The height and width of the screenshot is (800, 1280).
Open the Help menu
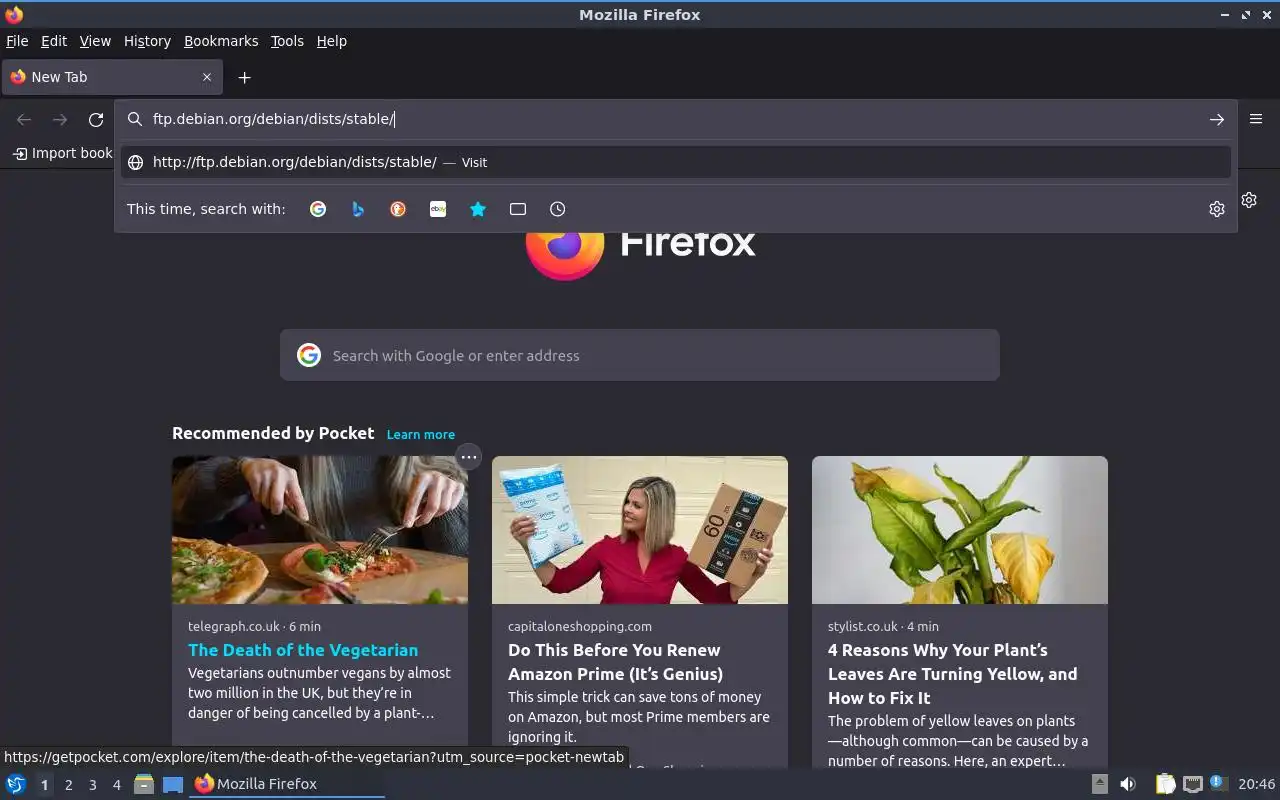(331, 41)
